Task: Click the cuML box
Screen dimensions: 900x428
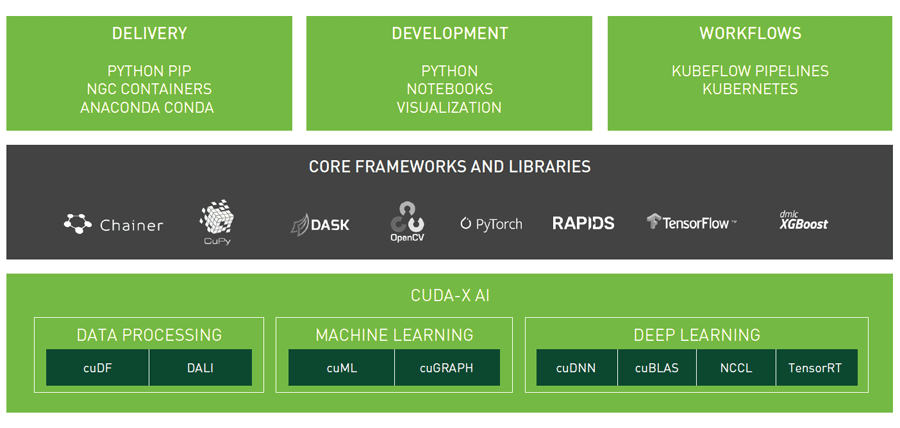Action: click(342, 368)
